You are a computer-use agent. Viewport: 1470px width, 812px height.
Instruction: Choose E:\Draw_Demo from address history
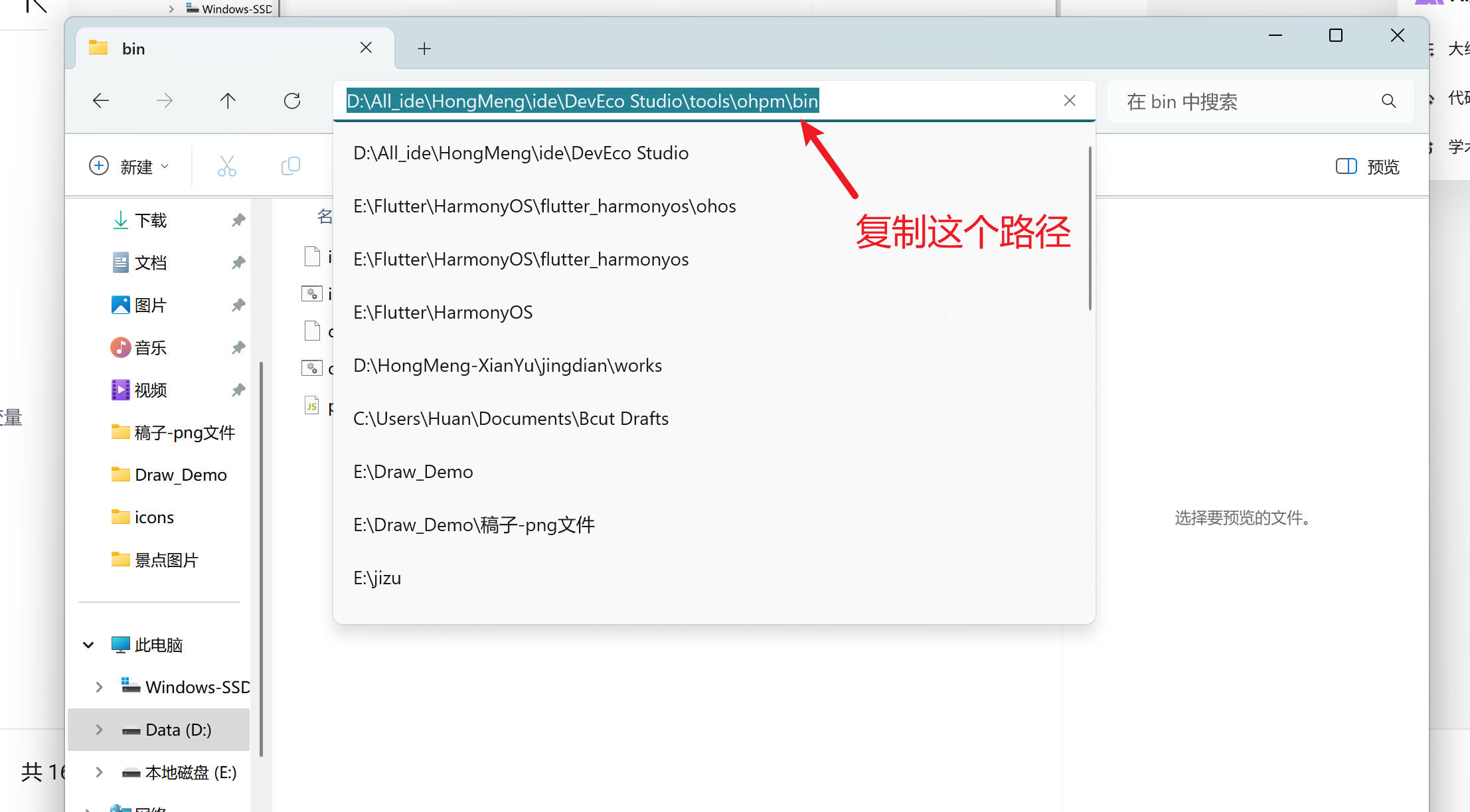413,472
